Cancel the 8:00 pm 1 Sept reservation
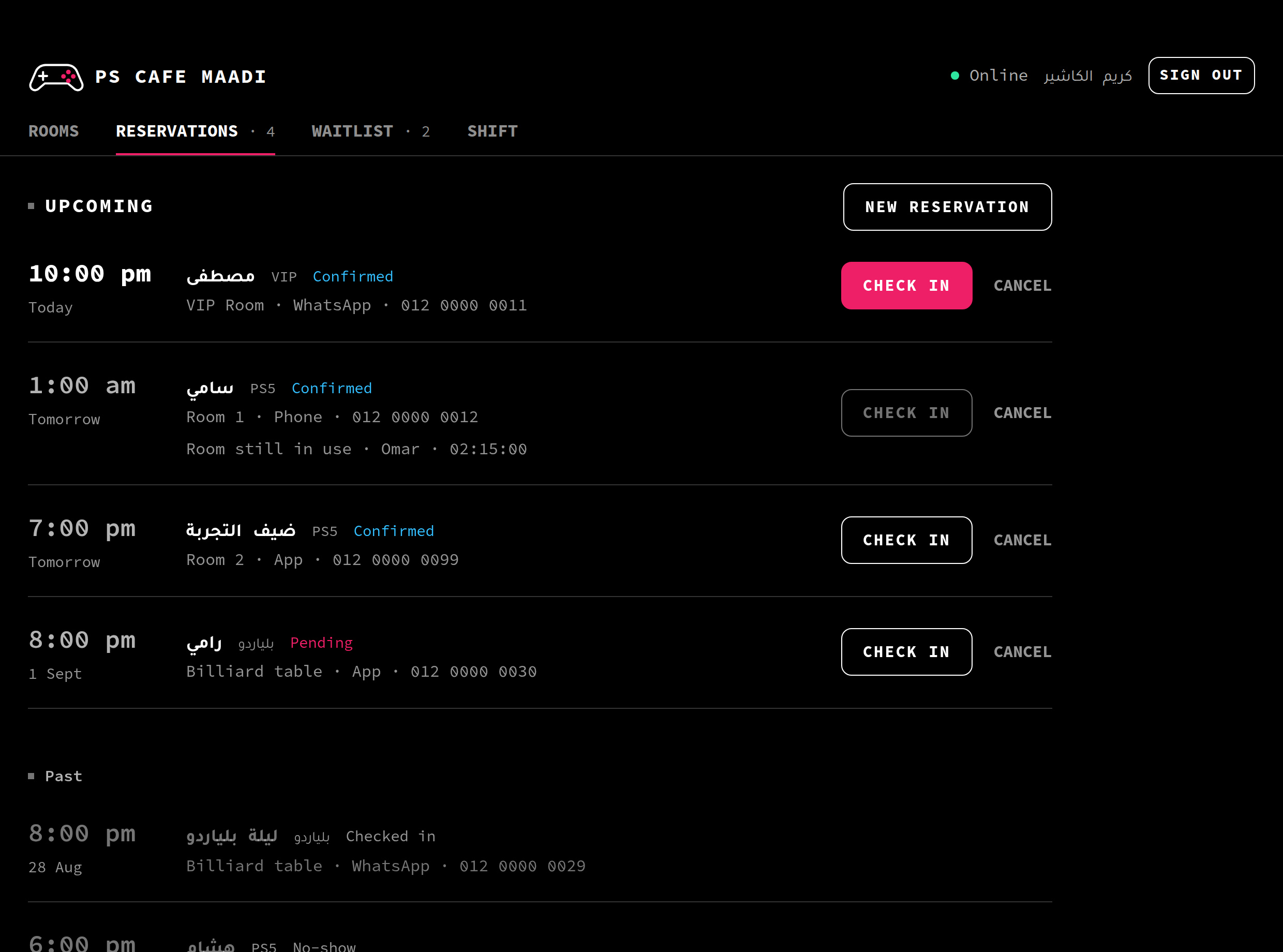The height and width of the screenshot is (952, 1283). (1023, 652)
